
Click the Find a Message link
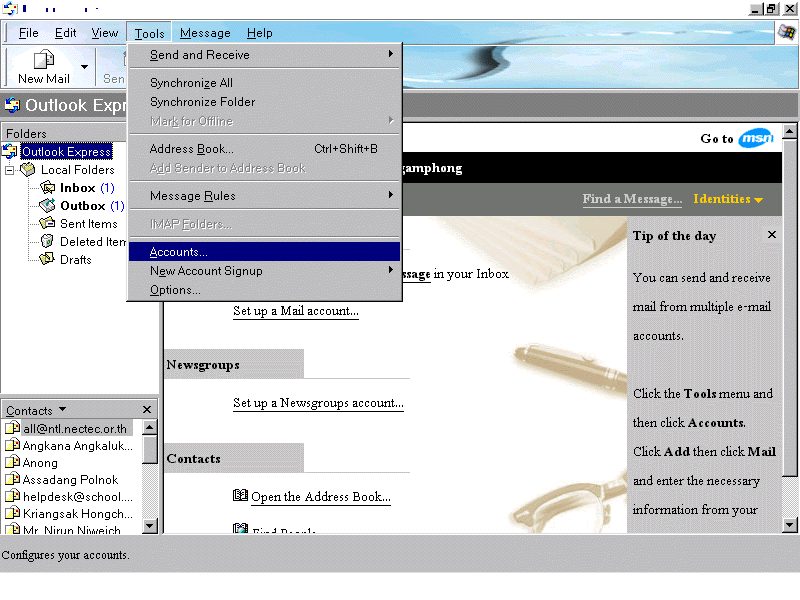click(x=632, y=199)
